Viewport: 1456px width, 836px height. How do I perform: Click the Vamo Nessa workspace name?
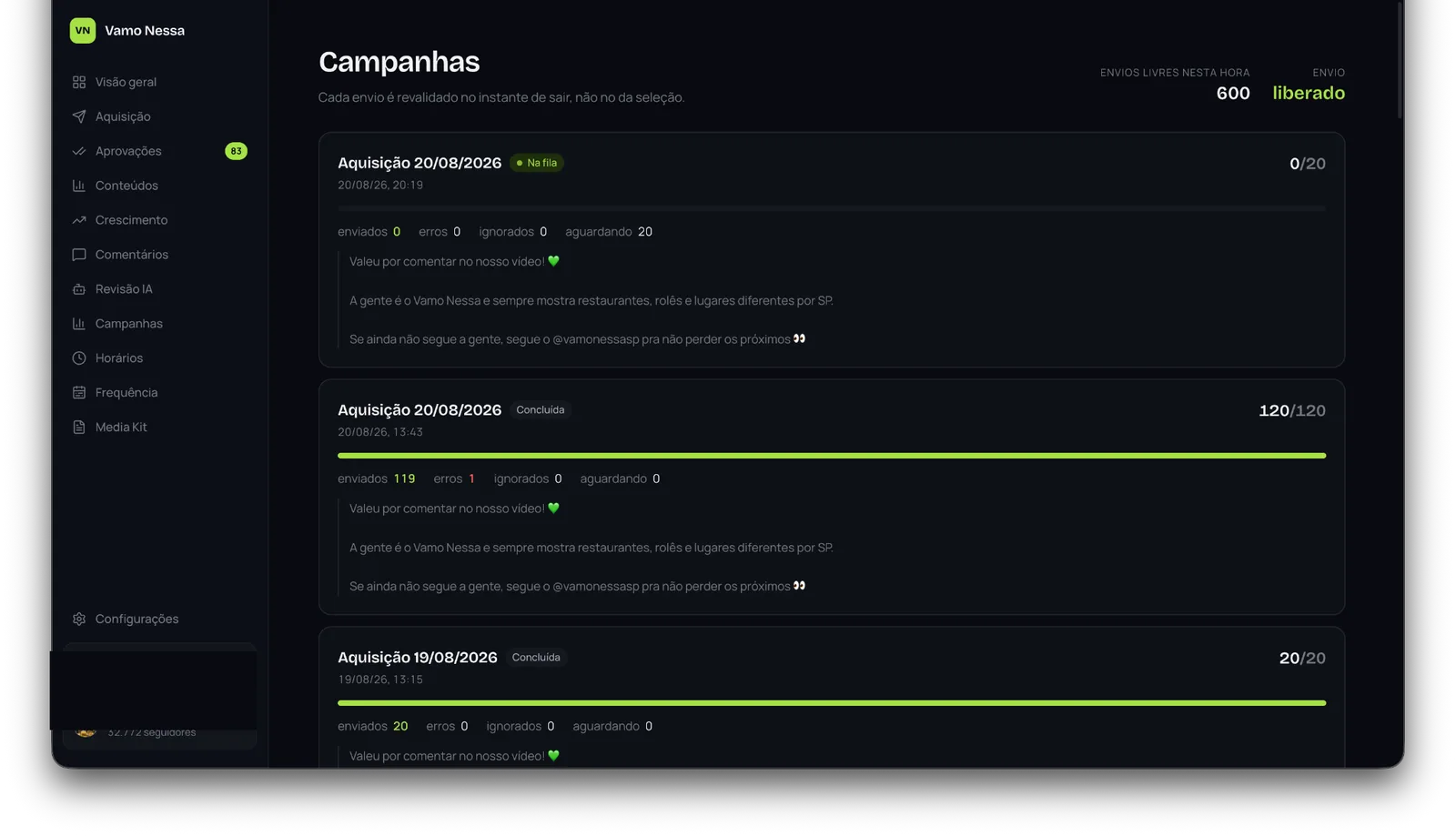(145, 31)
